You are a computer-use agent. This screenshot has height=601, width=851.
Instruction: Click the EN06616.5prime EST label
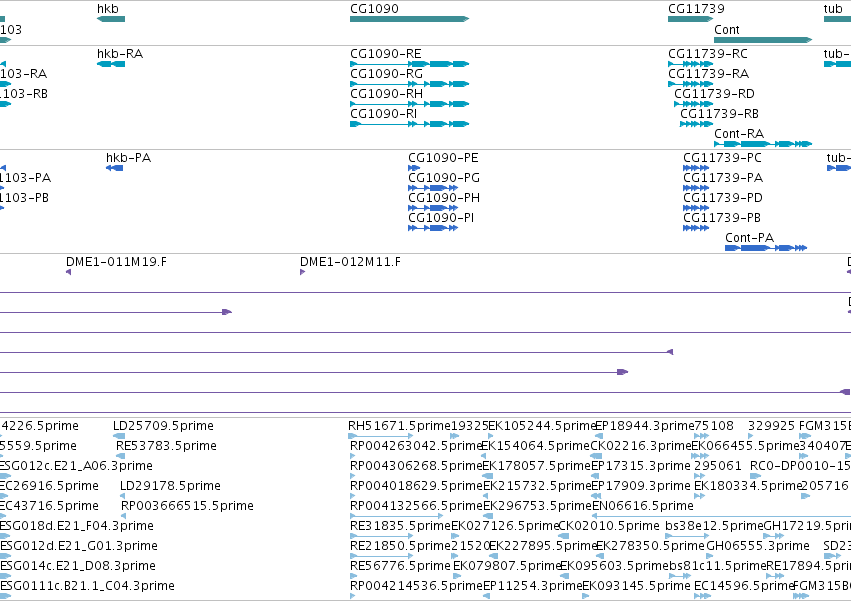(643, 505)
